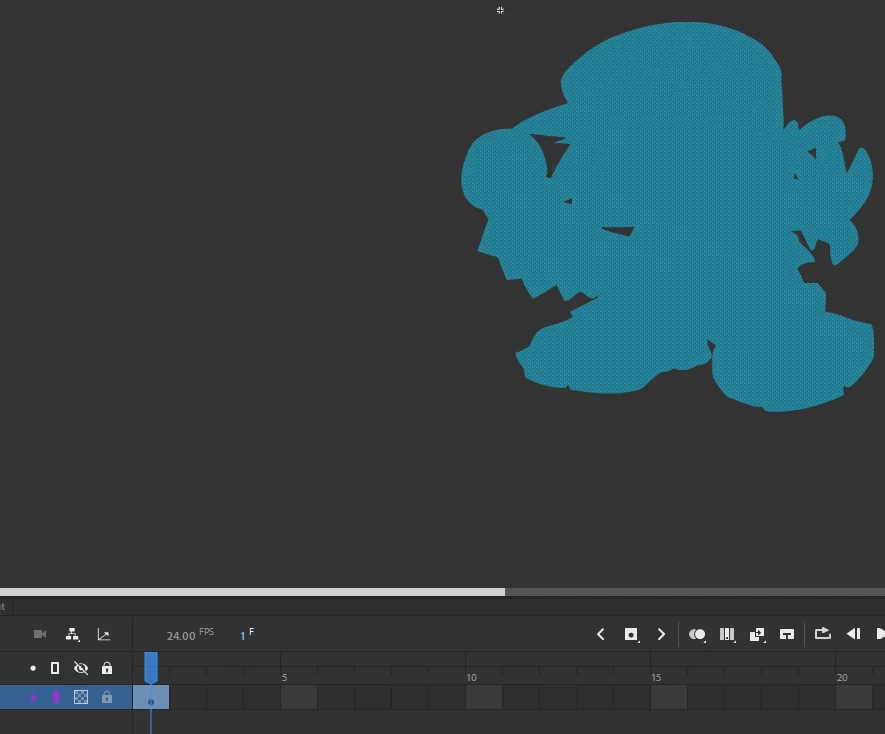Viewport: 885px width, 734px height.
Task: Click the stage horizontal scrollbar thumb
Action: (x=252, y=592)
